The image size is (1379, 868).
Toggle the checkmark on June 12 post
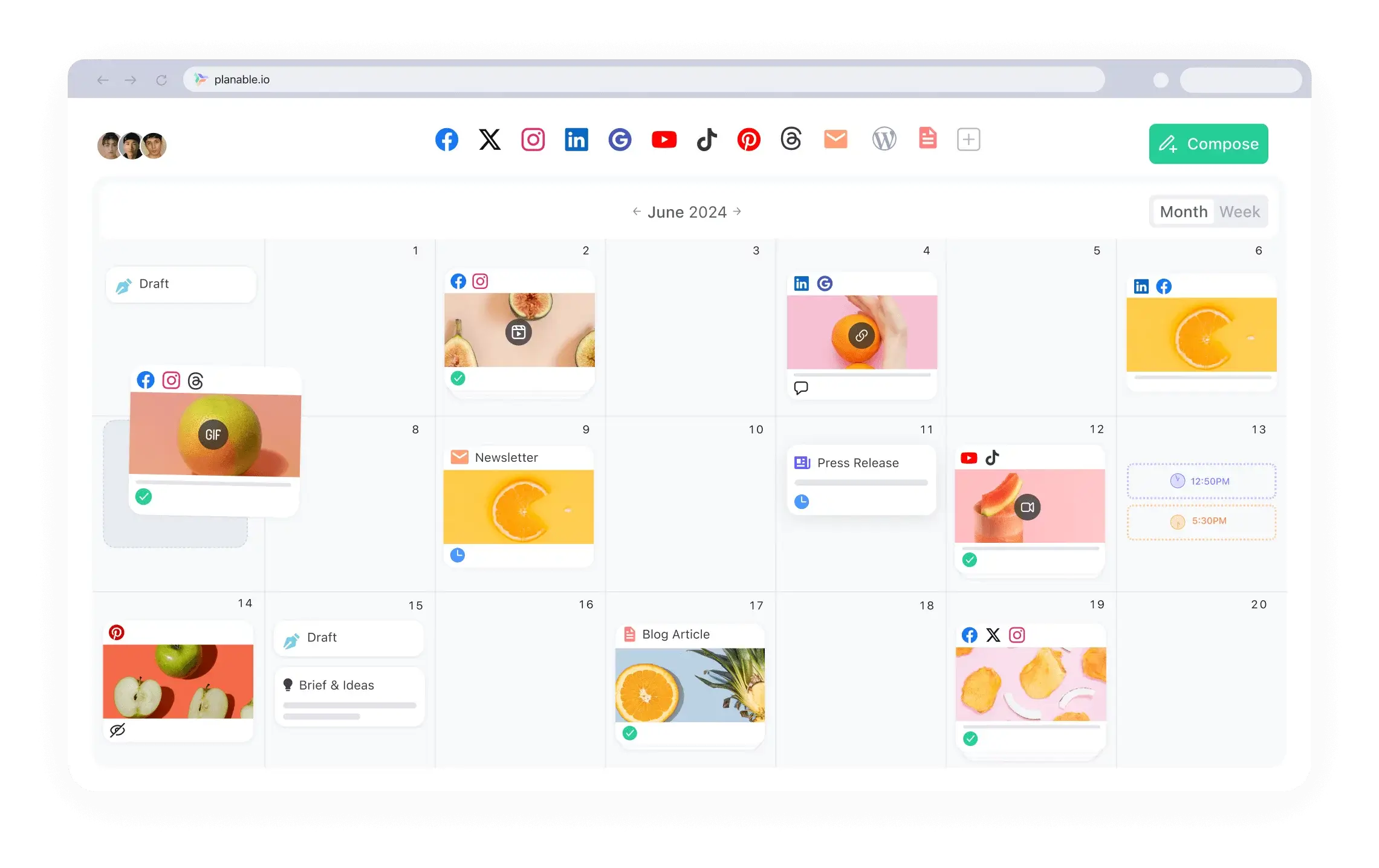969,560
